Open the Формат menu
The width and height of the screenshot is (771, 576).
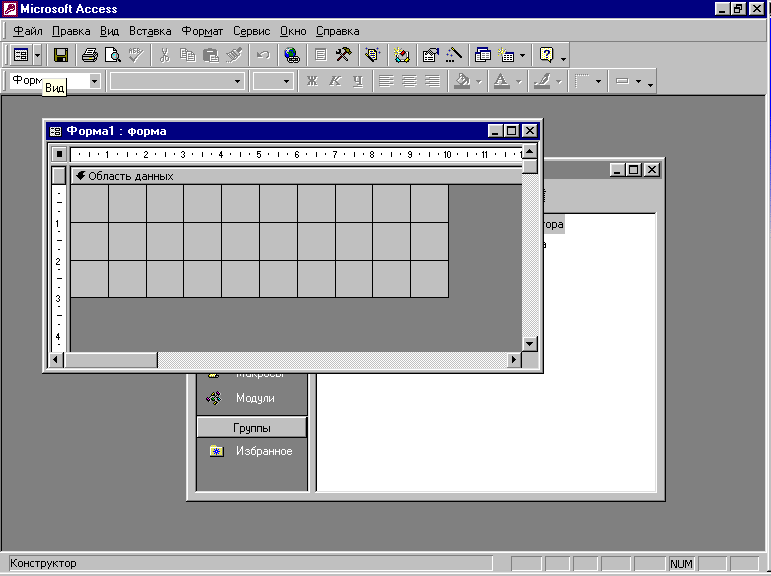tap(202, 31)
